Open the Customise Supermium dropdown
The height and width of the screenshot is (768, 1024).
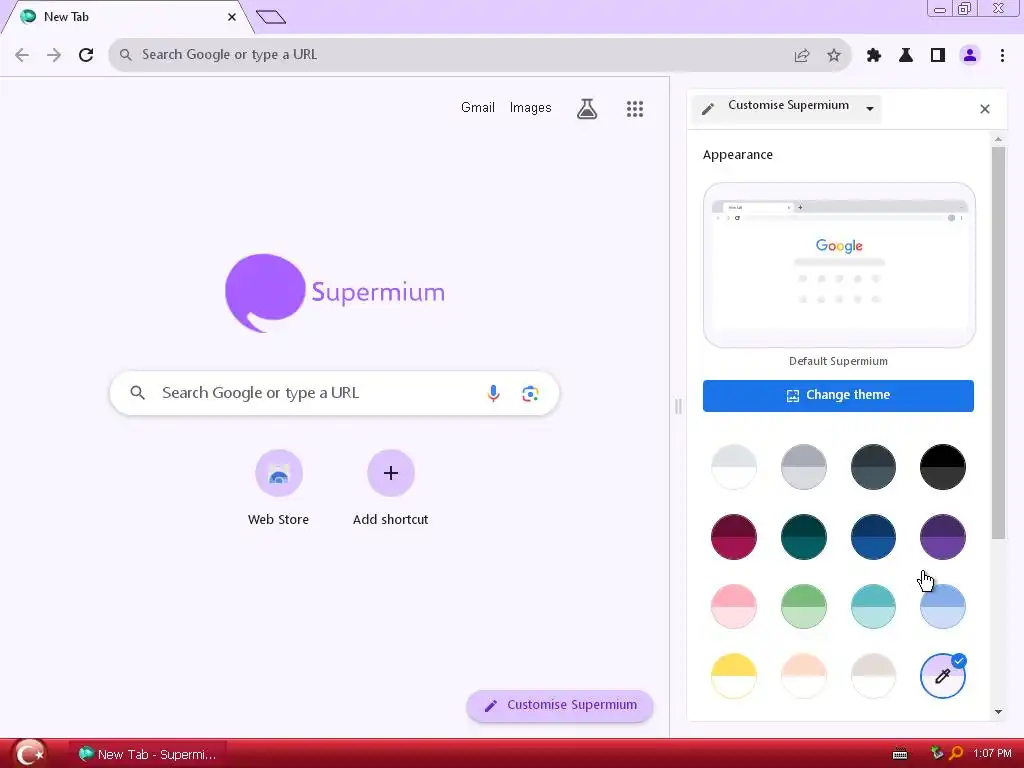point(787,108)
